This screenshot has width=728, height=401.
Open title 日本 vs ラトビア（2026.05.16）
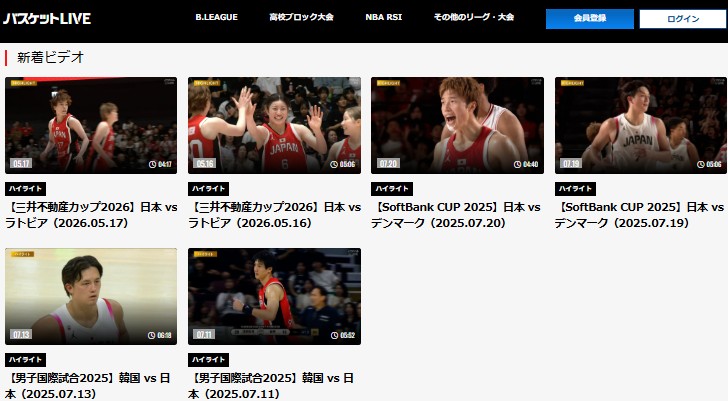274,215
